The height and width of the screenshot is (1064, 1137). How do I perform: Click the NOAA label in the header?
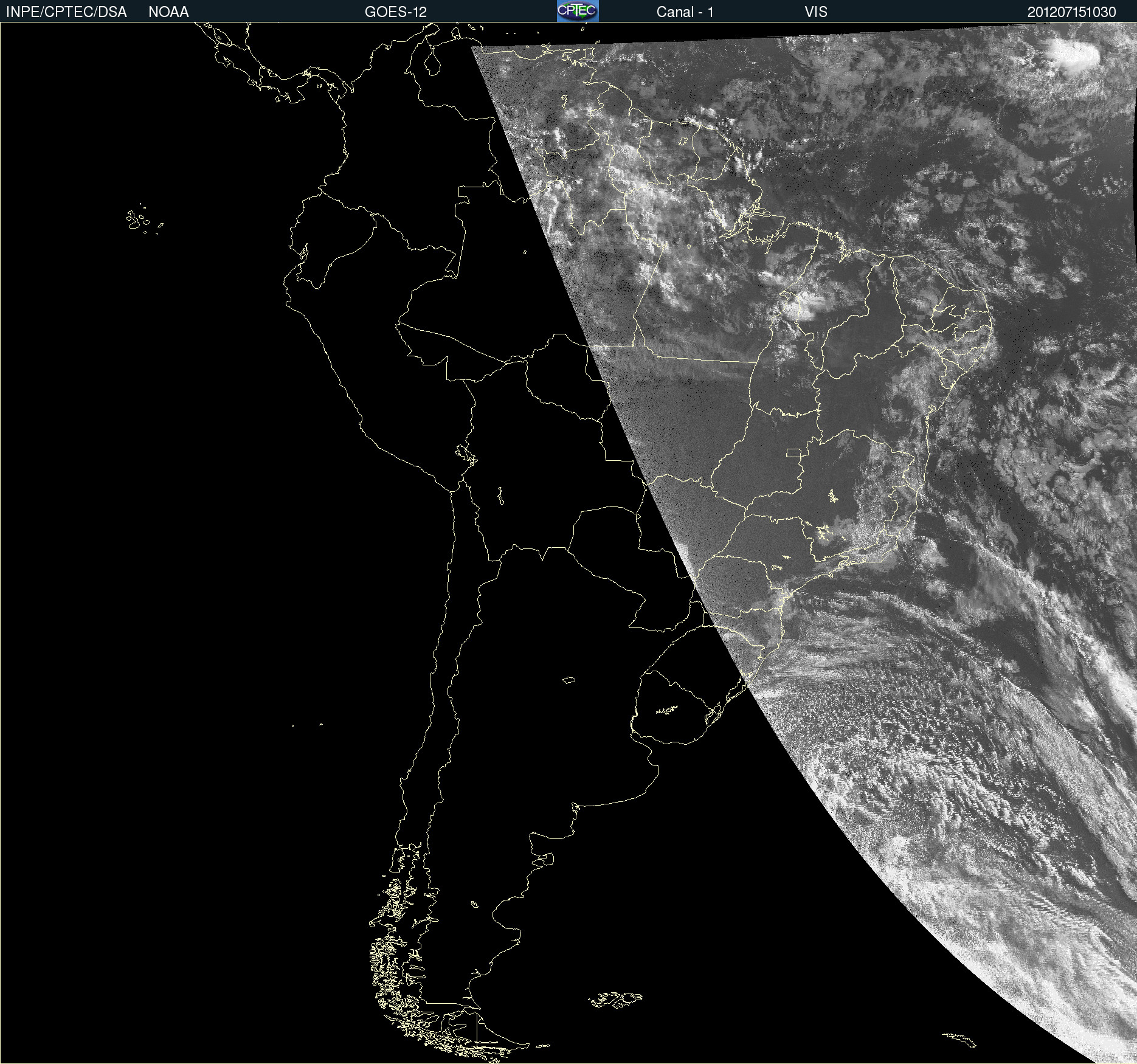[x=168, y=12]
